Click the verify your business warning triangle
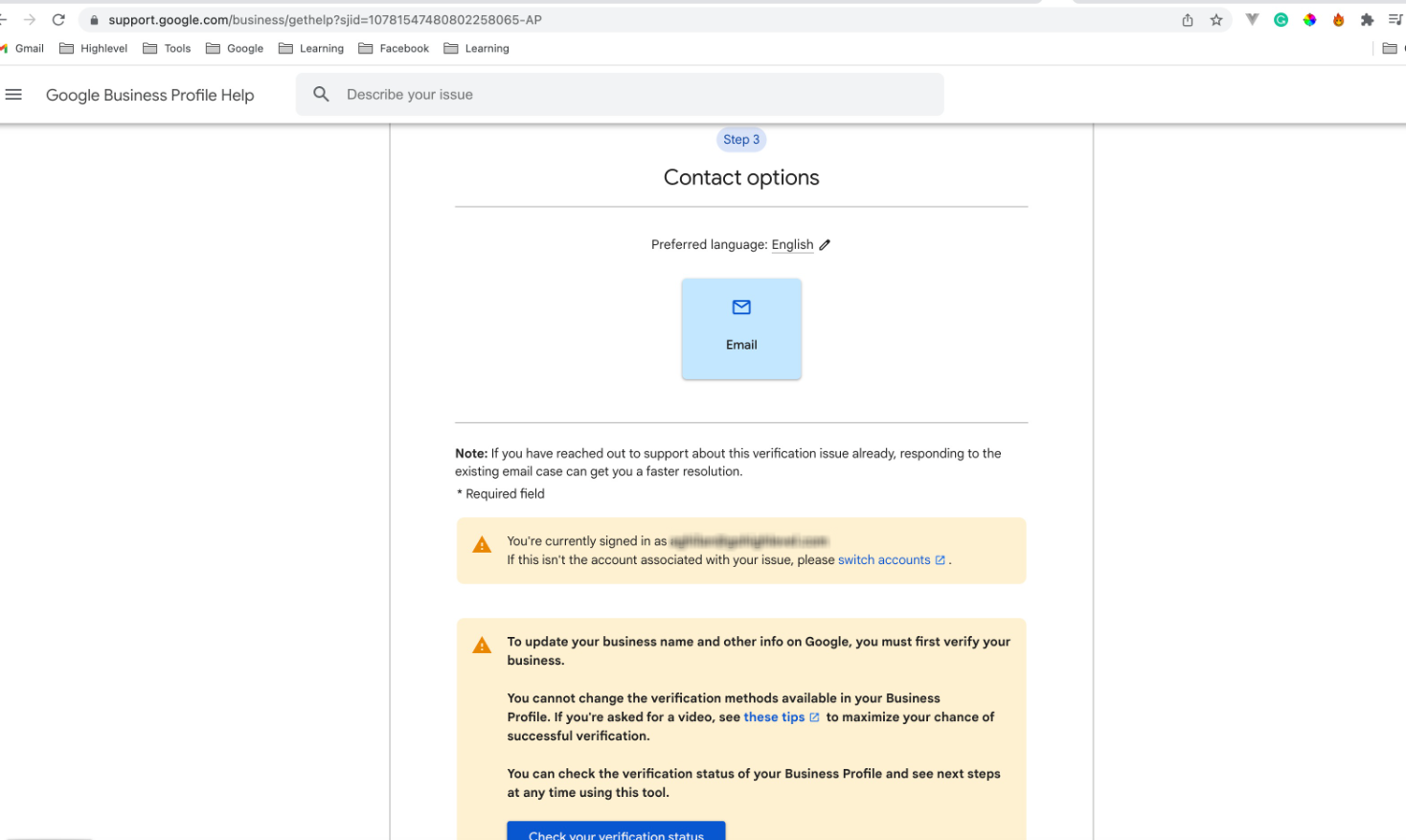Screen dimensions: 1406x840 482,646
